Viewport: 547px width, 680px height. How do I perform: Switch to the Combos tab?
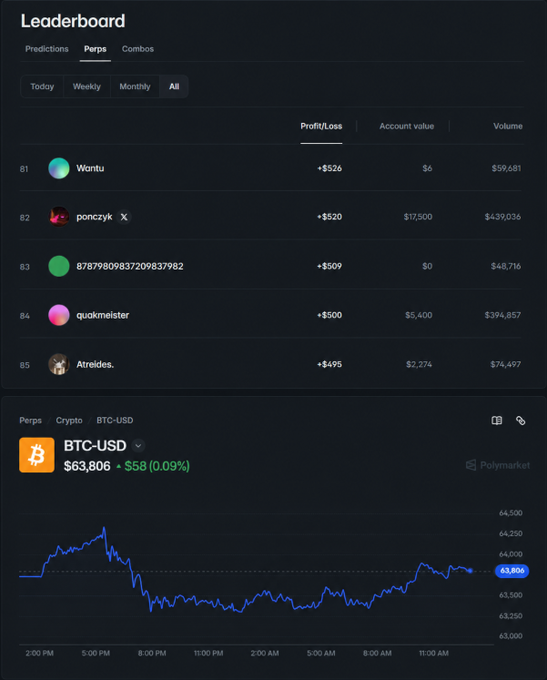[x=138, y=49]
